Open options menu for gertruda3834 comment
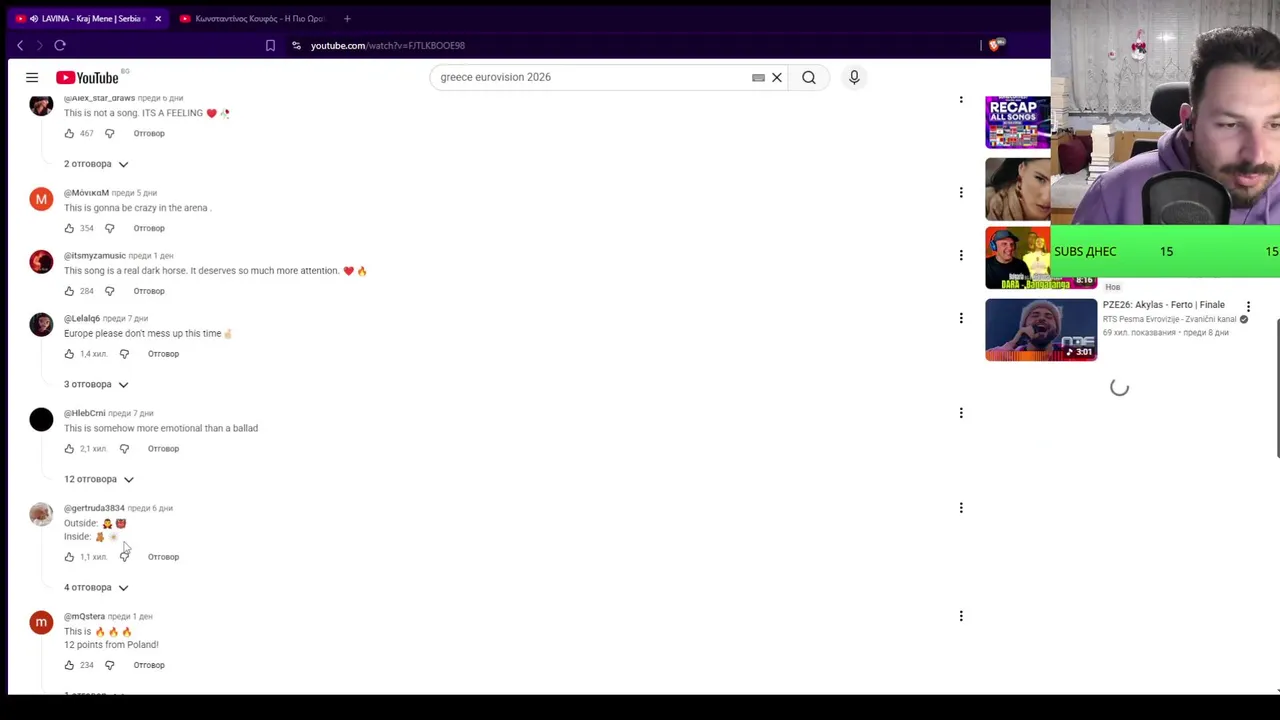 (961, 508)
